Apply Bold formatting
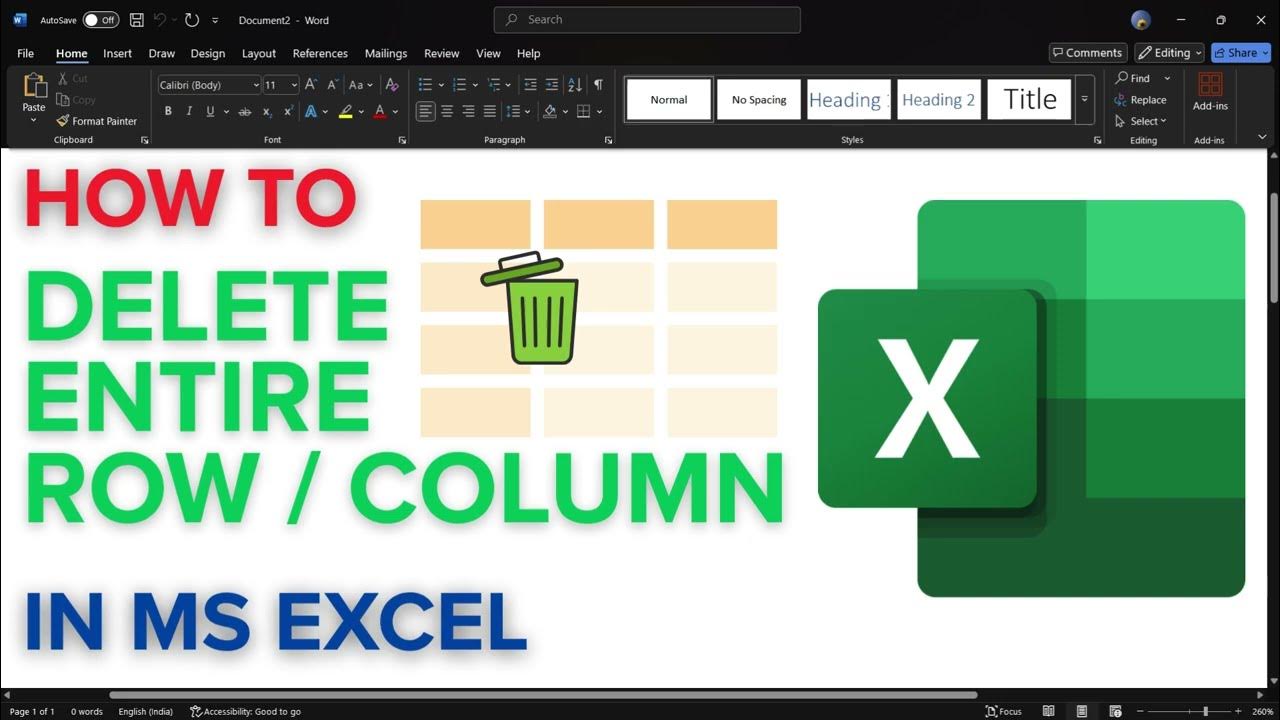The width and height of the screenshot is (1280, 720). click(x=168, y=111)
